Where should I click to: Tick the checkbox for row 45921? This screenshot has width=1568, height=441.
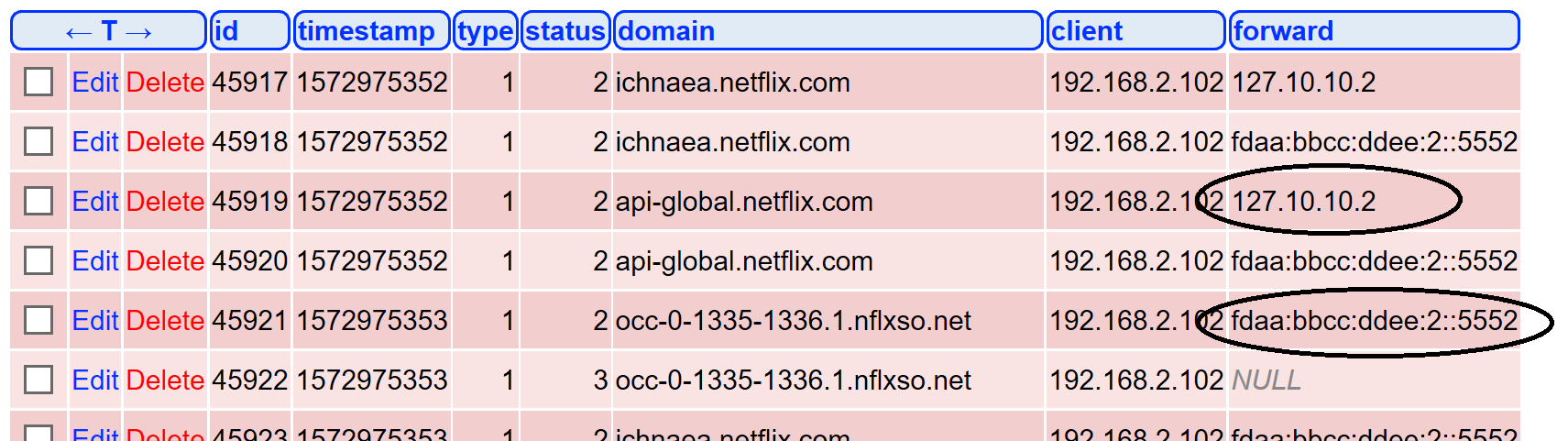(38, 321)
